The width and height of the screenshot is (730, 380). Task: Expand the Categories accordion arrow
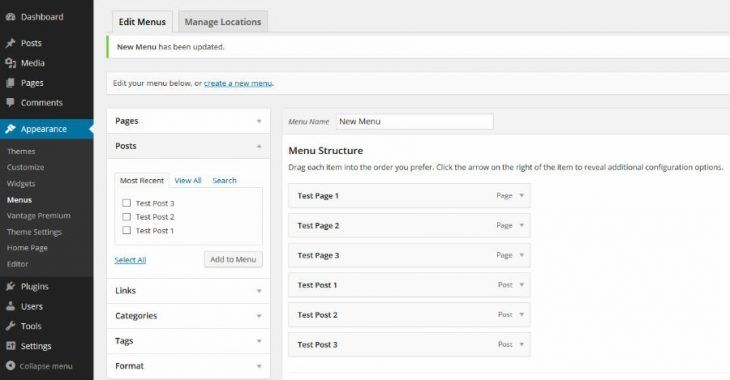point(259,316)
